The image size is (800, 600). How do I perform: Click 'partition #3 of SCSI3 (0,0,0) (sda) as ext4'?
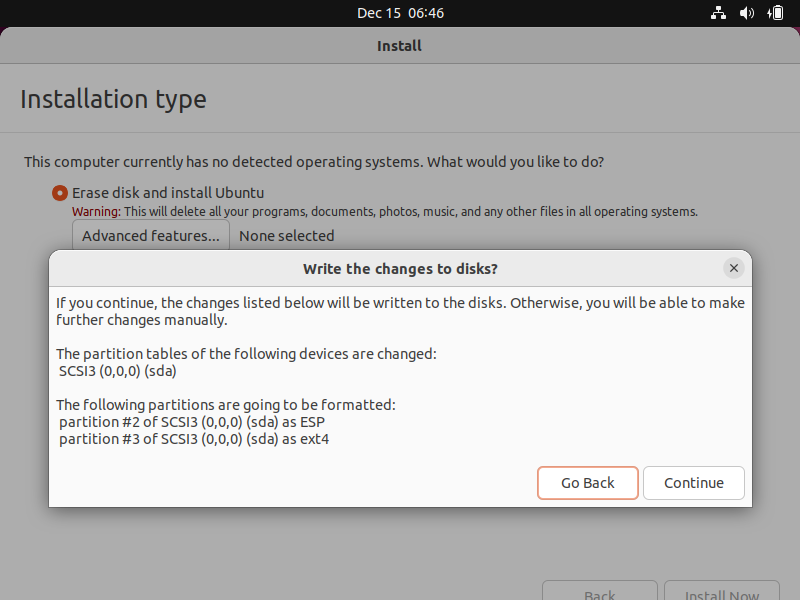click(194, 439)
